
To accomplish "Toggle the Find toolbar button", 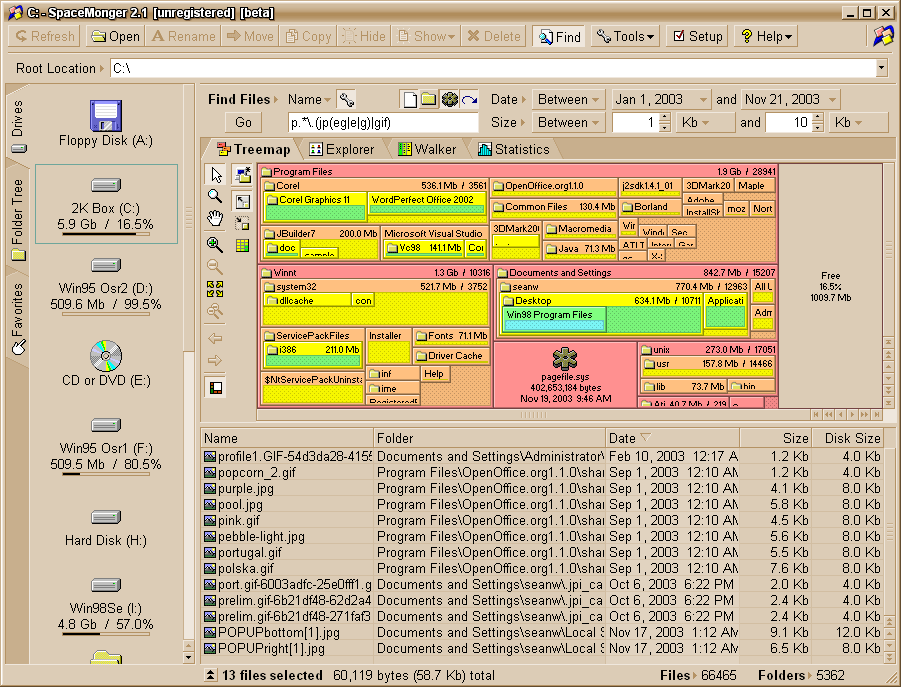I will 559,37.
